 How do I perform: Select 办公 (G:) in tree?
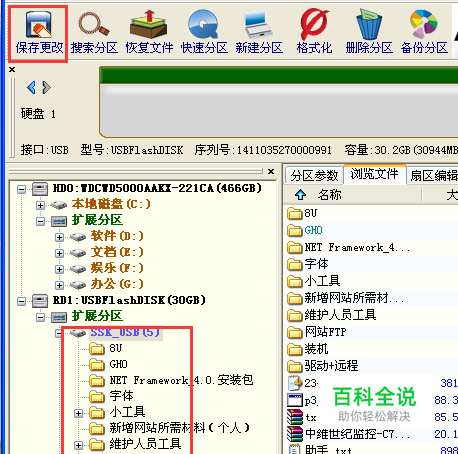click(x=117, y=284)
